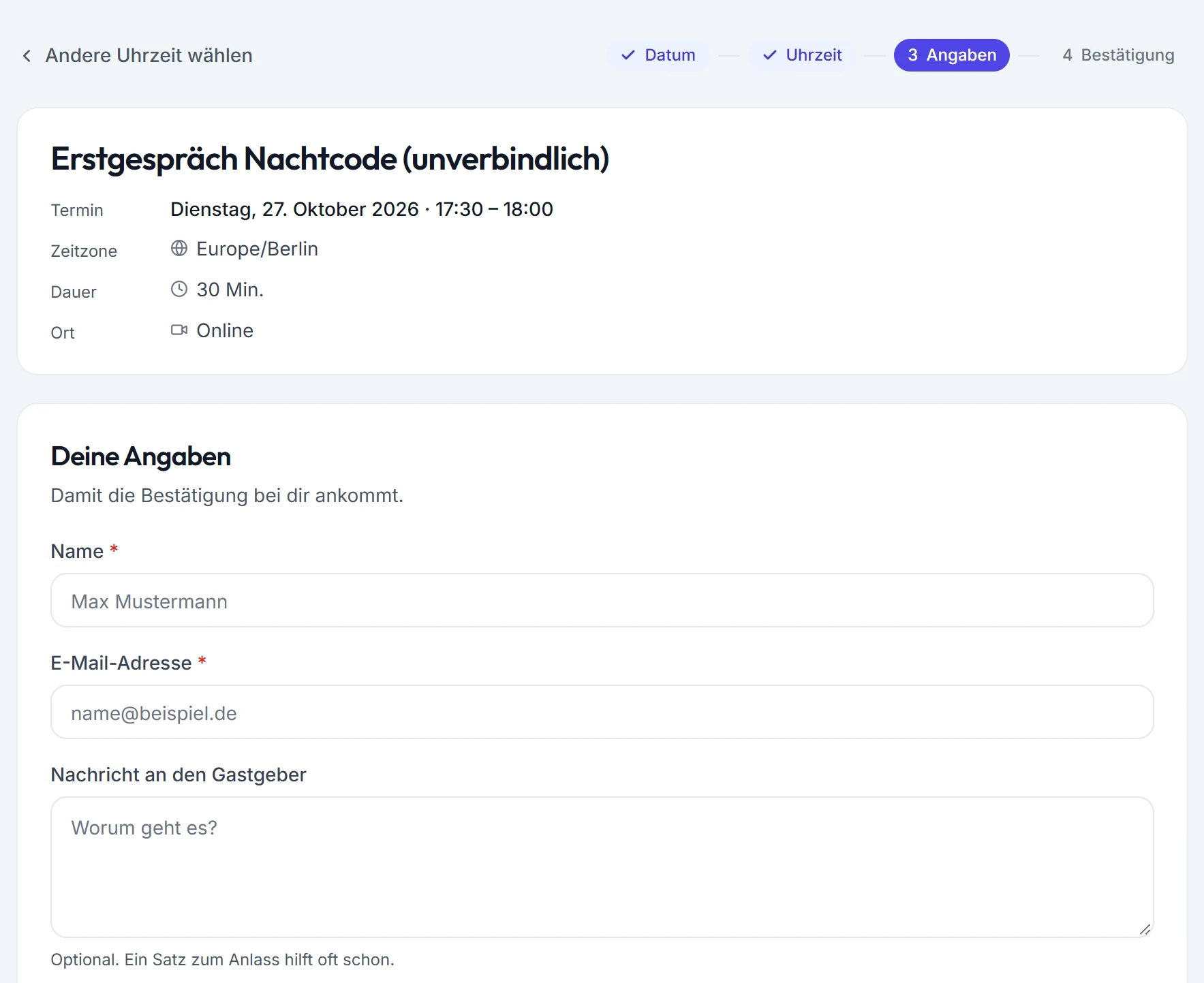The width and height of the screenshot is (1204, 983).
Task: Click the Name input field
Action: coord(602,600)
